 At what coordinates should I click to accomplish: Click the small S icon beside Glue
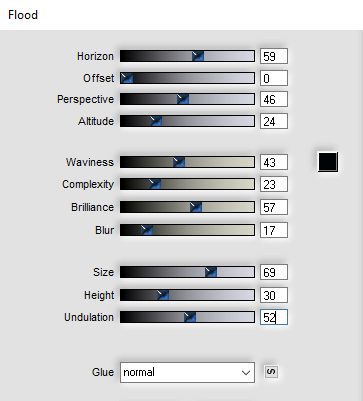pyautogui.click(x=271, y=372)
